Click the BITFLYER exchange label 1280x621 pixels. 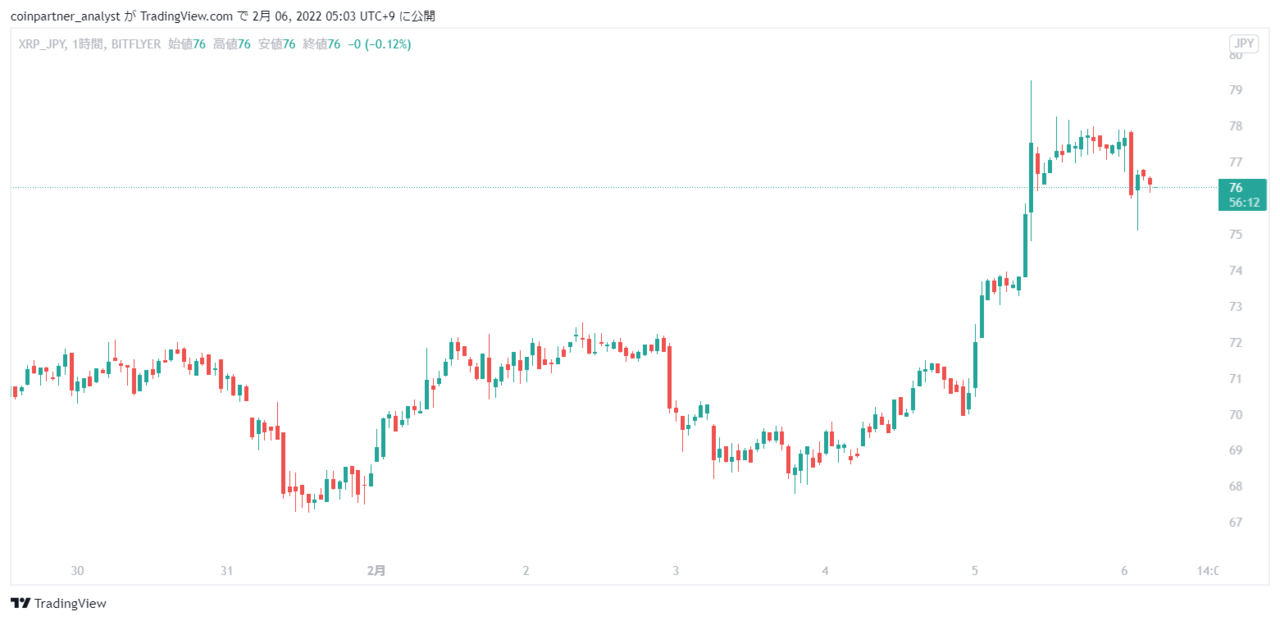(x=136, y=44)
